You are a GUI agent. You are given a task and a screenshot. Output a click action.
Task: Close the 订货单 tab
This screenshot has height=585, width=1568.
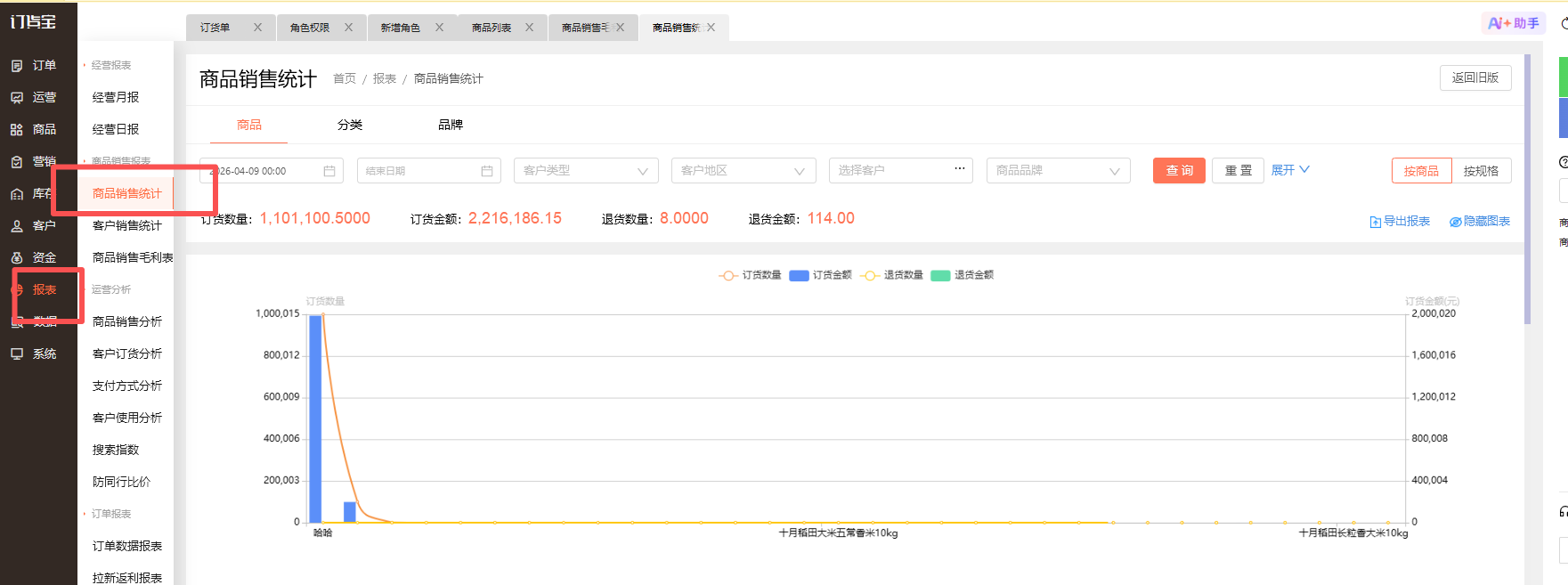(258, 28)
